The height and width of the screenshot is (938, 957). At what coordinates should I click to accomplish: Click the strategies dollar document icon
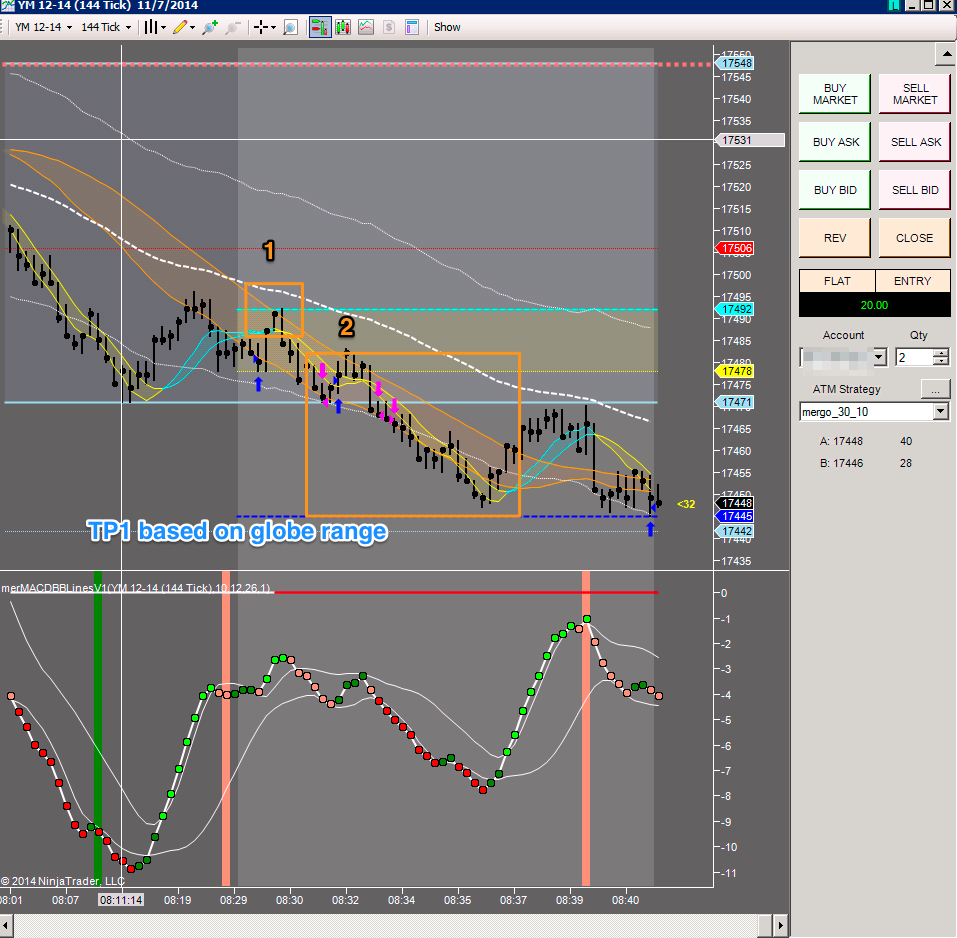click(x=389, y=27)
